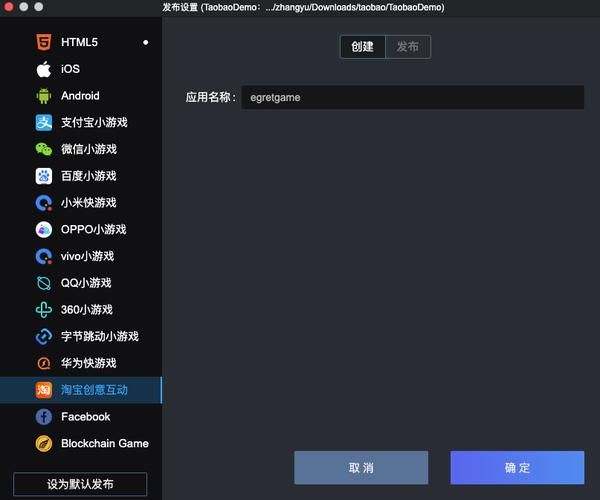Choose 微信小游戏 platform

pos(89,149)
